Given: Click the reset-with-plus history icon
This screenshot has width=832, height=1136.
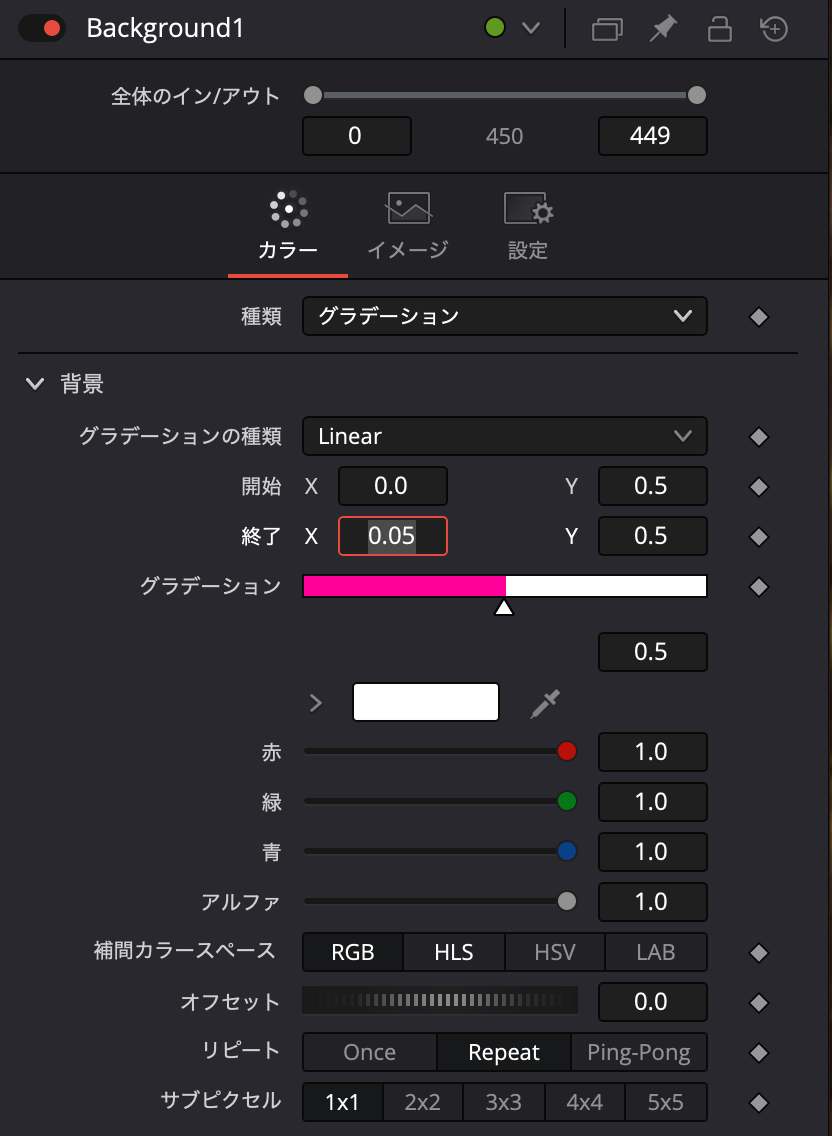Looking at the screenshot, I should click(x=773, y=29).
